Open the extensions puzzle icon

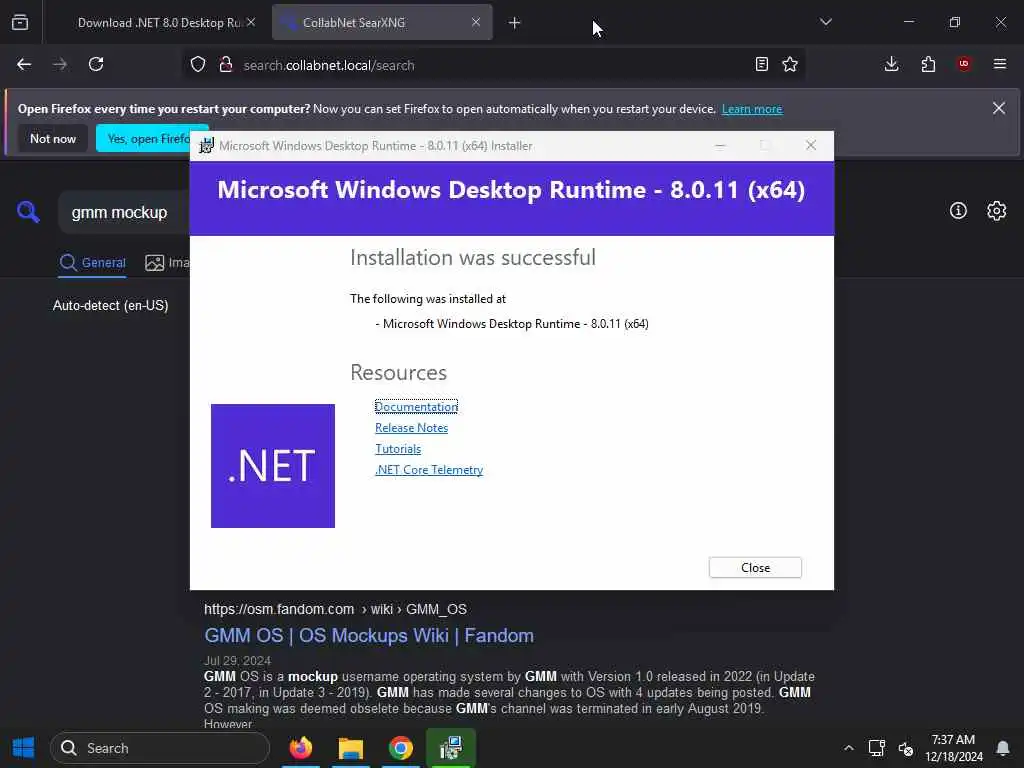tap(928, 64)
